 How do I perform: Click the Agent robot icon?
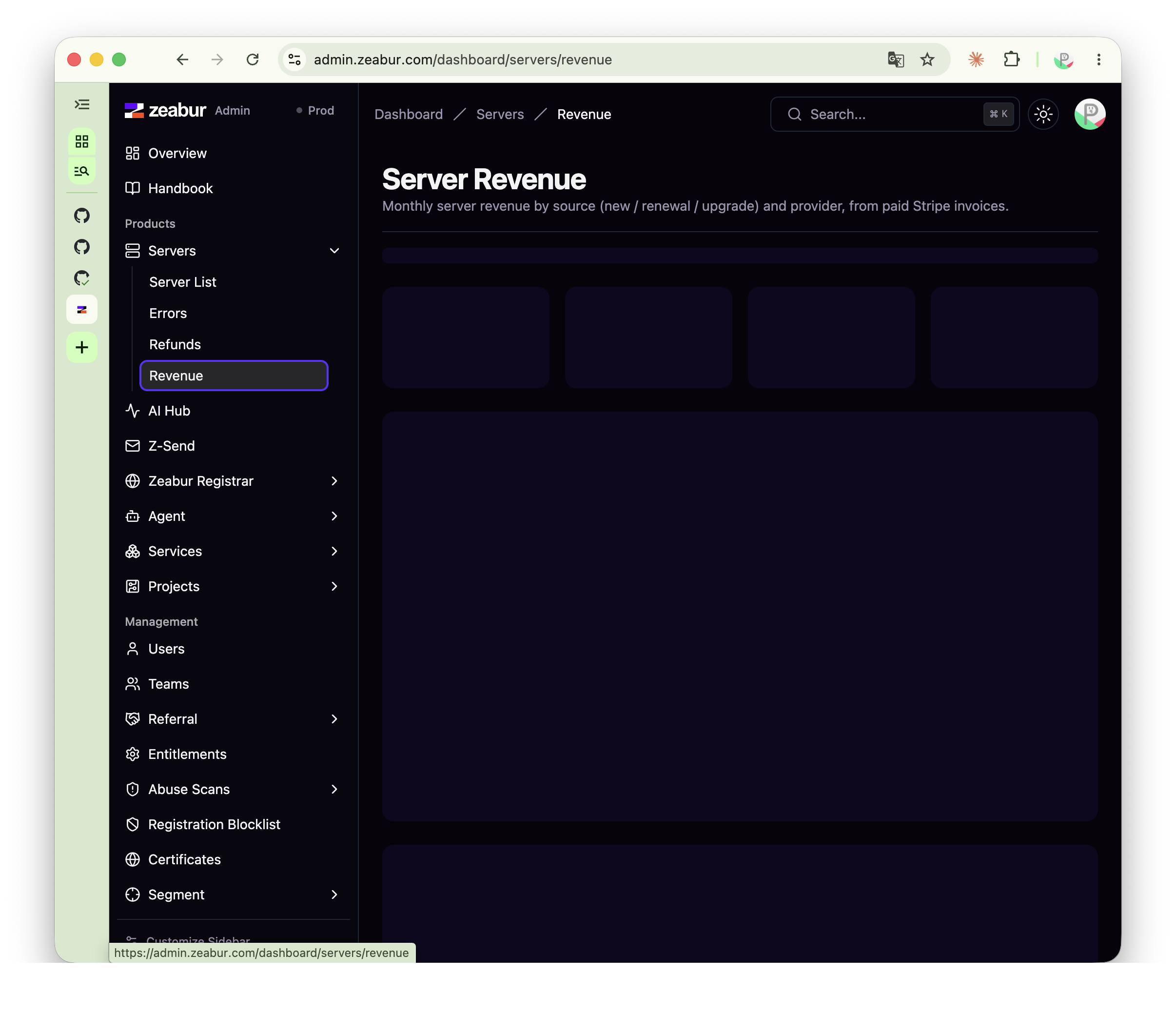(132, 516)
